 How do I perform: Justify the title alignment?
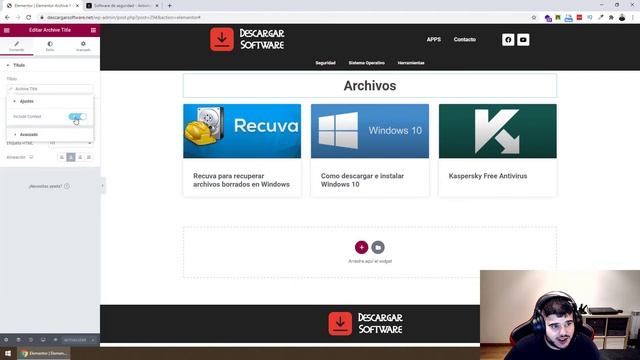point(89,157)
